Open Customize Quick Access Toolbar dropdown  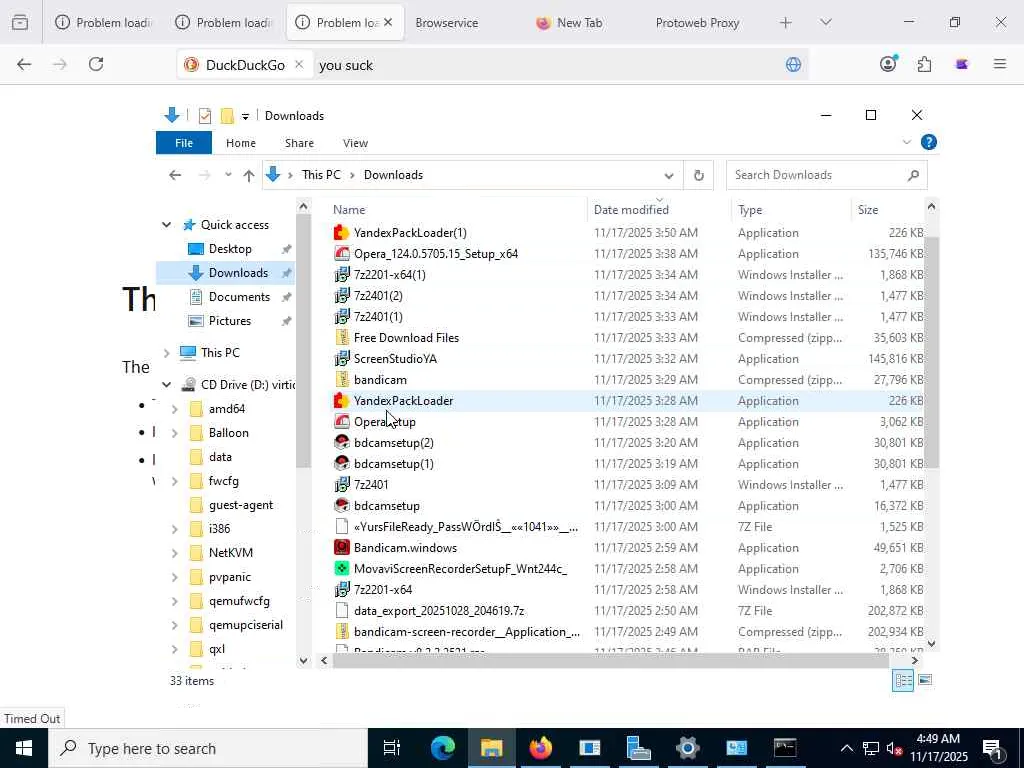pyautogui.click(x=246, y=116)
